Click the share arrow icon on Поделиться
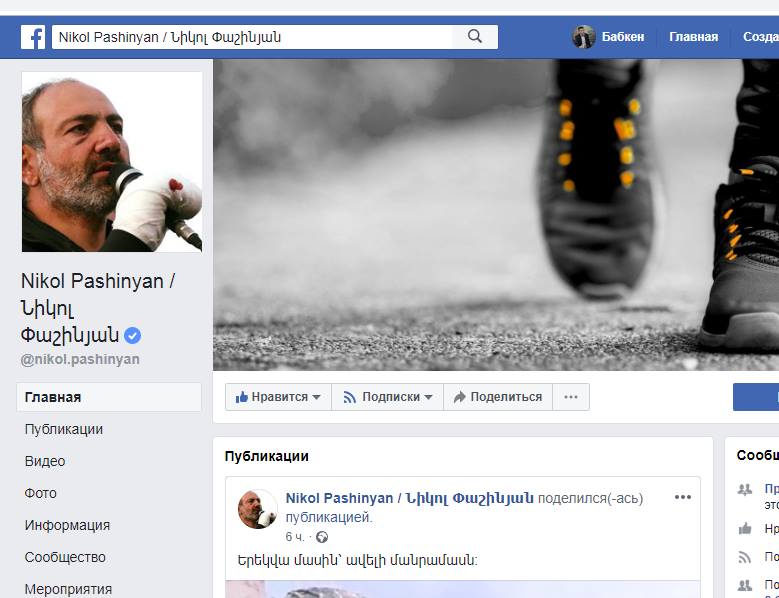The height and width of the screenshot is (598, 779). pos(460,397)
